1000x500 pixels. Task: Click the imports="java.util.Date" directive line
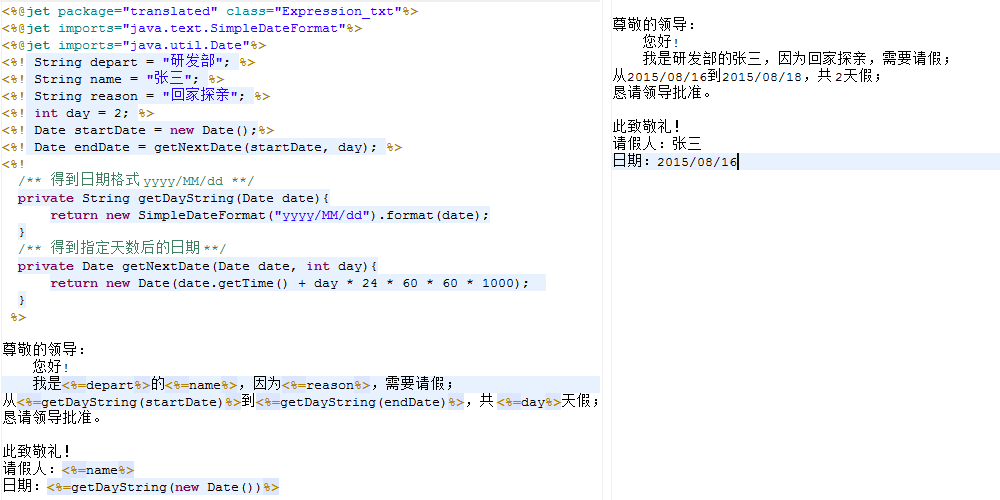(x=133, y=45)
